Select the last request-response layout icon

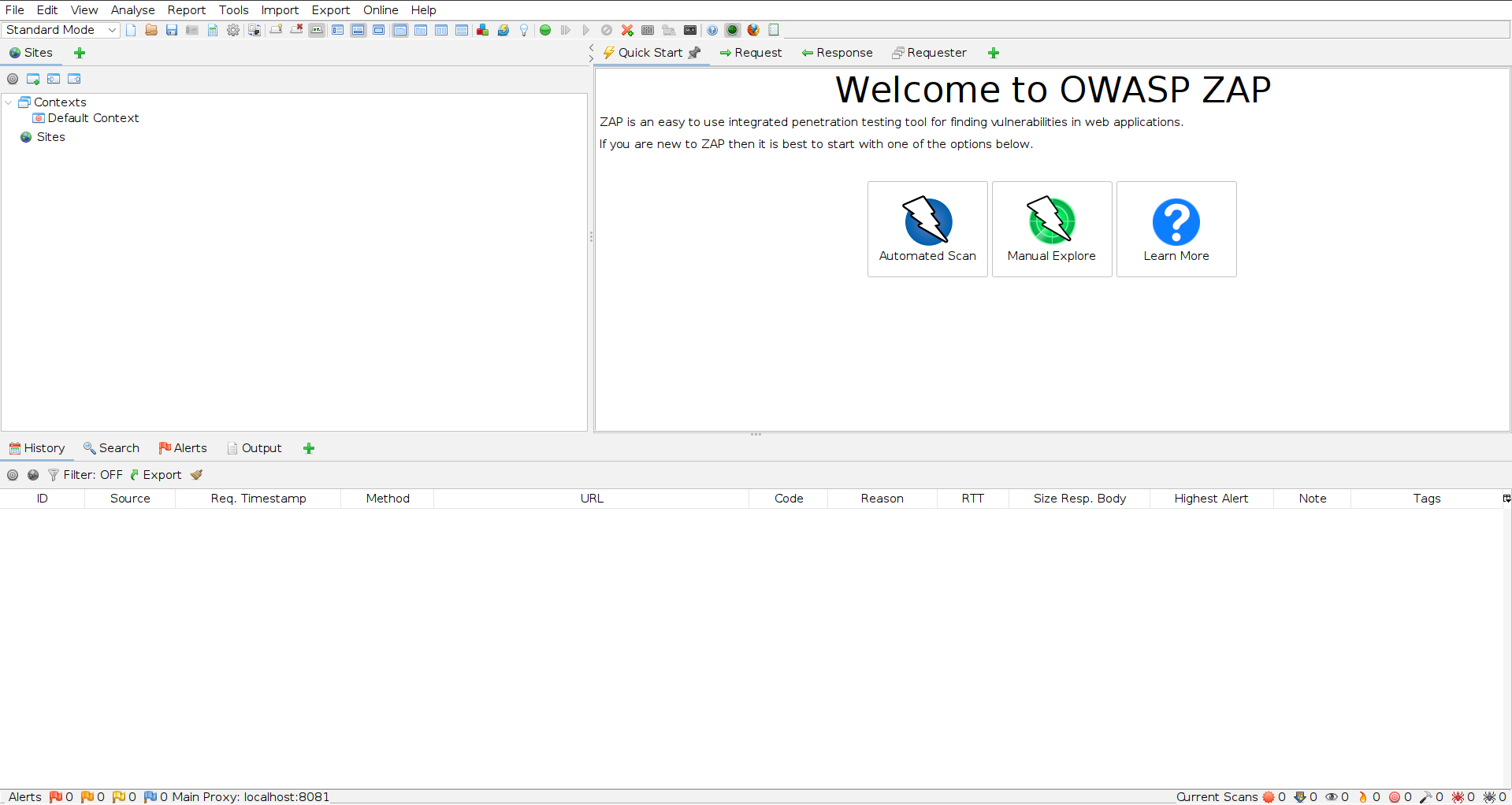462,30
